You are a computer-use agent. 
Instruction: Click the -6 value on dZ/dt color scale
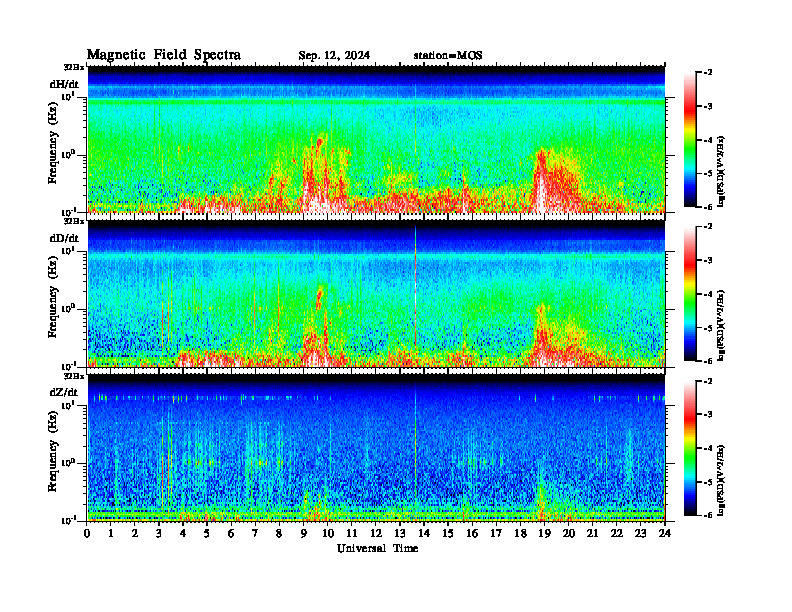[x=708, y=515]
